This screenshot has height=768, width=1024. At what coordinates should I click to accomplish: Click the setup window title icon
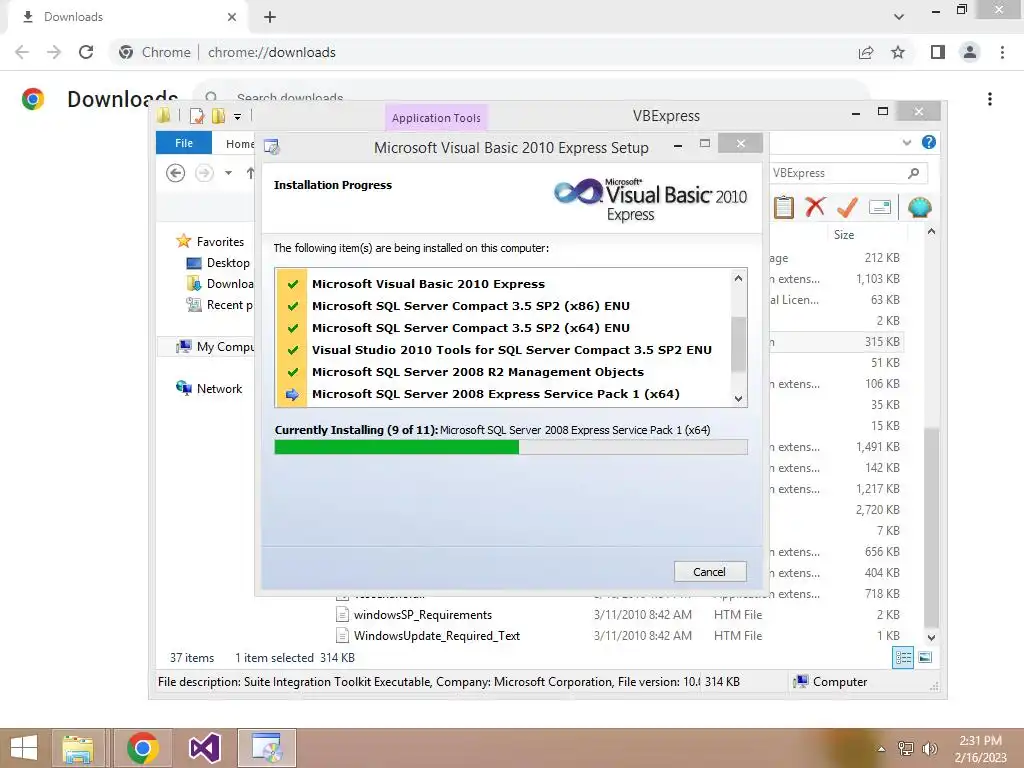point(272,147)
